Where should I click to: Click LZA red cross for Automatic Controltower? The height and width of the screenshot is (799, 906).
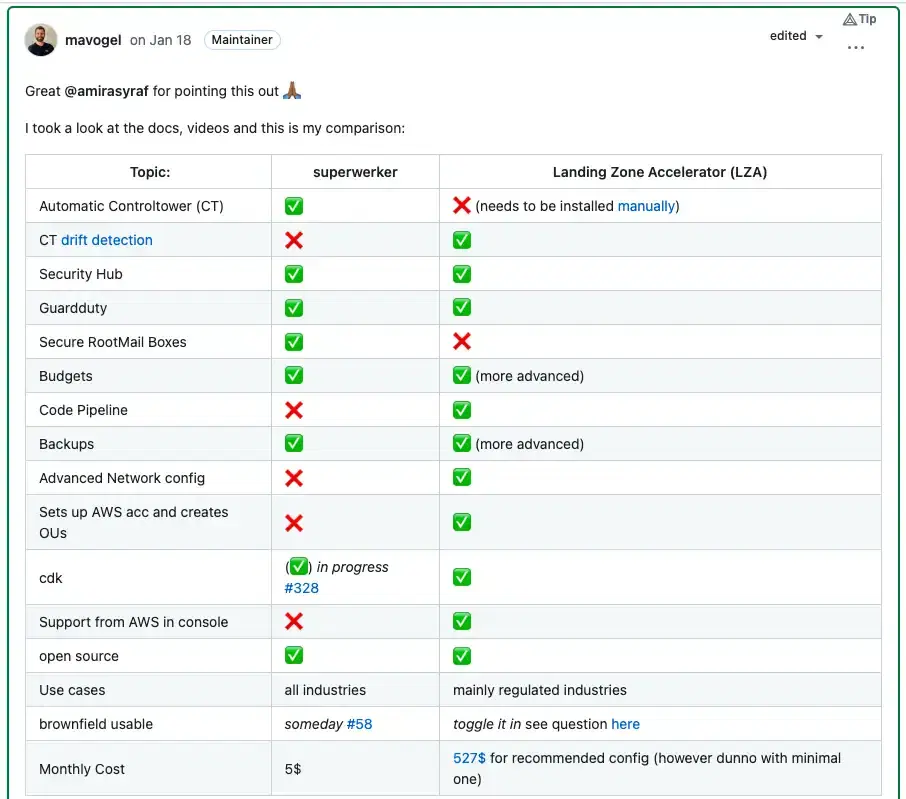(x=462, y=205)
